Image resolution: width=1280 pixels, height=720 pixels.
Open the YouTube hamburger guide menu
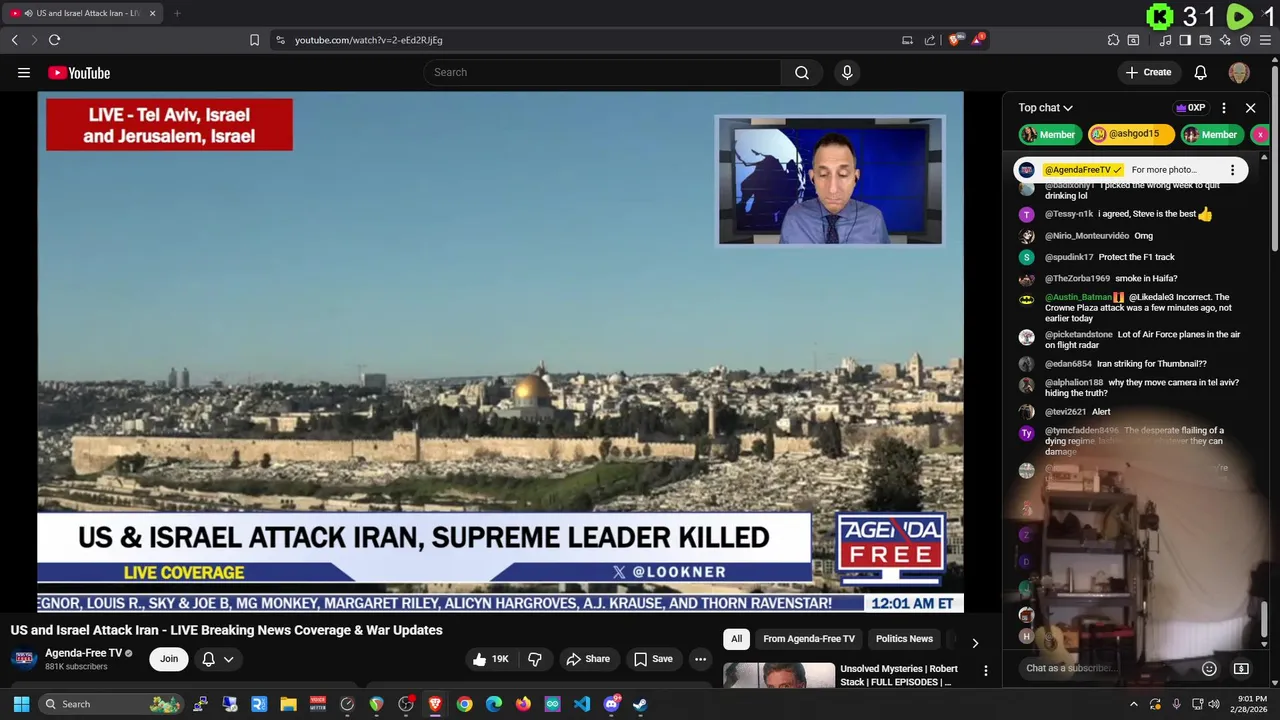pos(24,72)
